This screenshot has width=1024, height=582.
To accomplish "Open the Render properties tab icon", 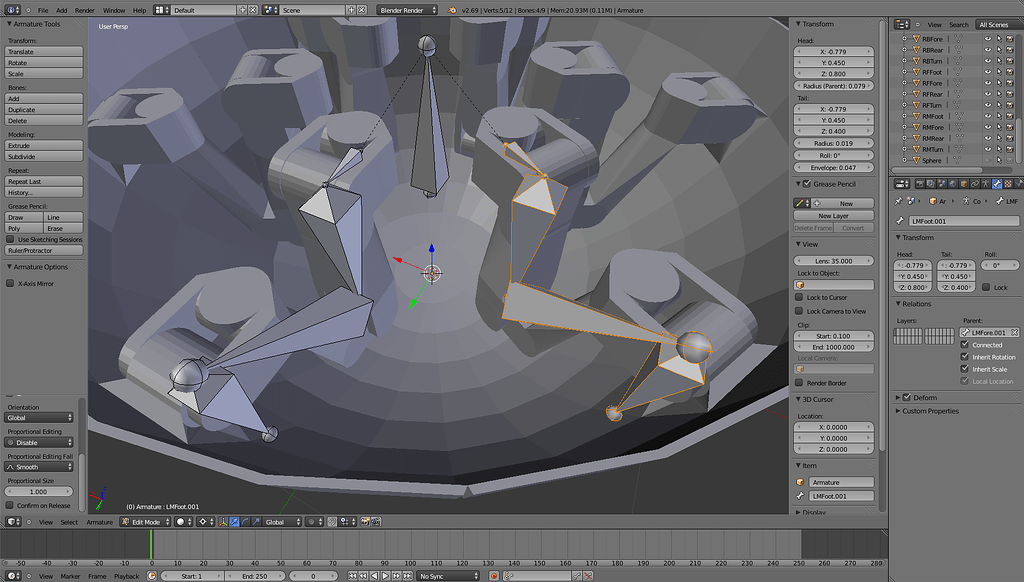I will pyautogui.click(x=920, y=184).
